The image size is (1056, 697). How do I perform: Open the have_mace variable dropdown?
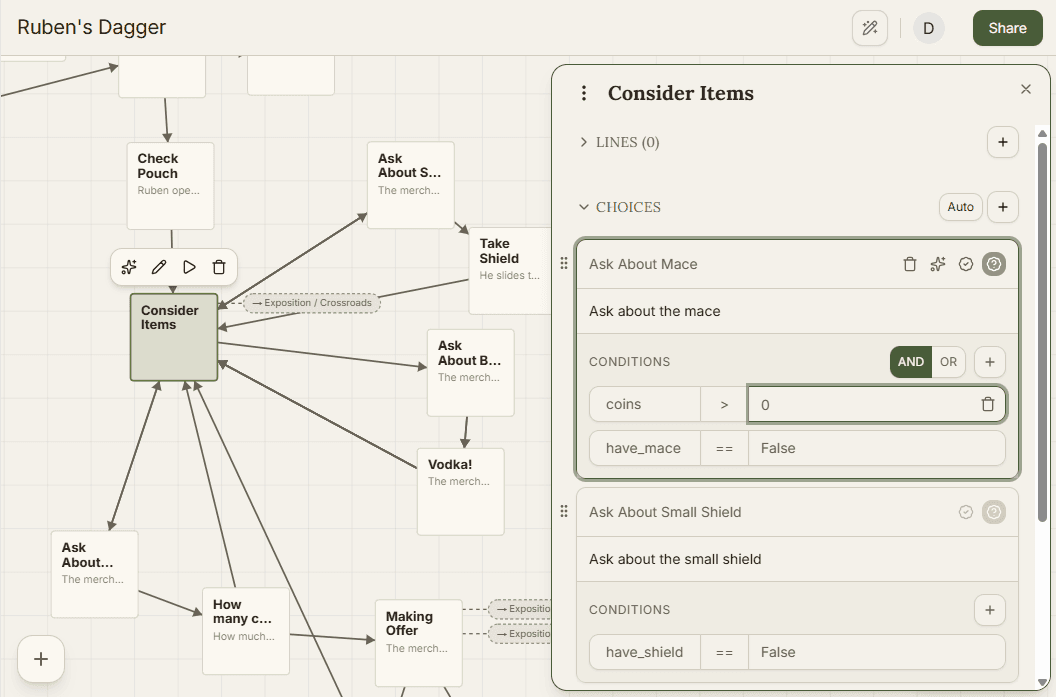[x=645, y=449]
